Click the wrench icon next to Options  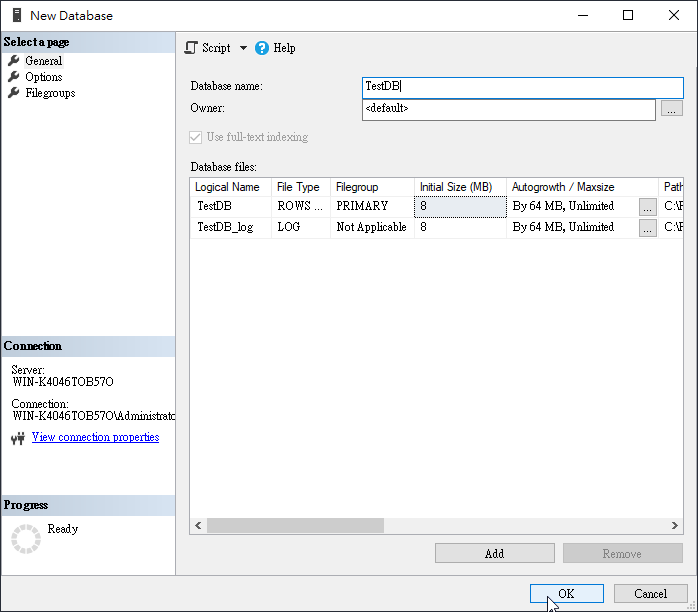(x=14, y=77)
